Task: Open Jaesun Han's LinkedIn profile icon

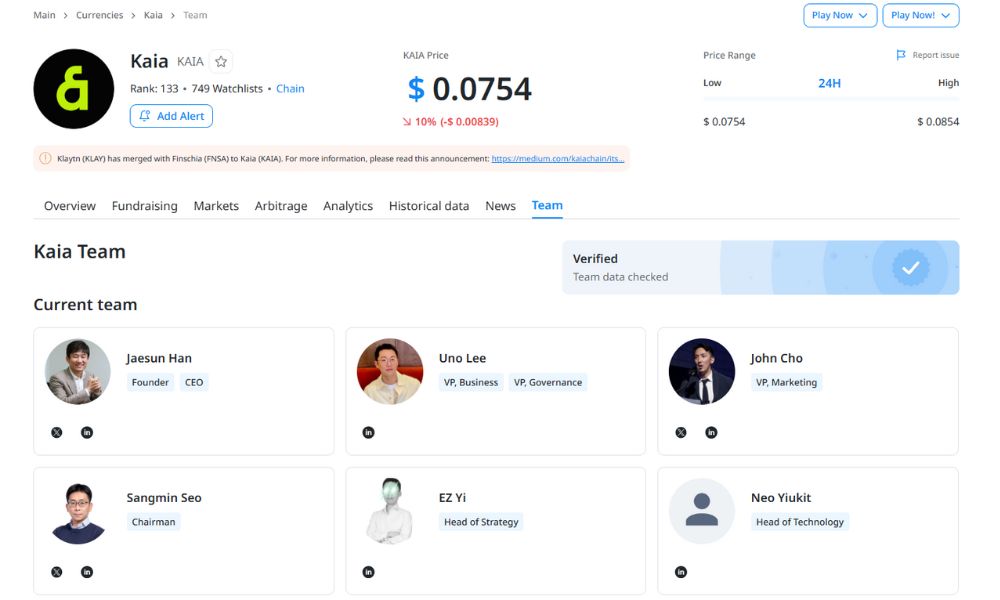Action: point(87,432)
